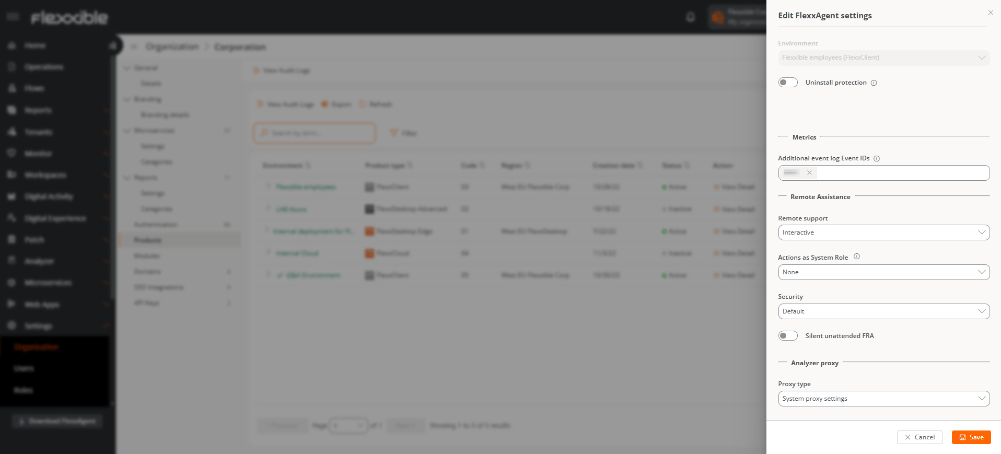Click the Cancel button

(920, 437)
